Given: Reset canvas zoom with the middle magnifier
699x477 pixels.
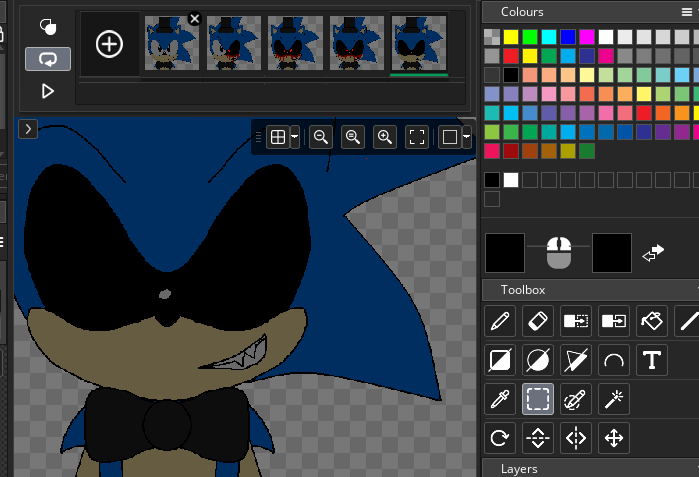Looking at the screenshot, I should (x=353, y=137).
